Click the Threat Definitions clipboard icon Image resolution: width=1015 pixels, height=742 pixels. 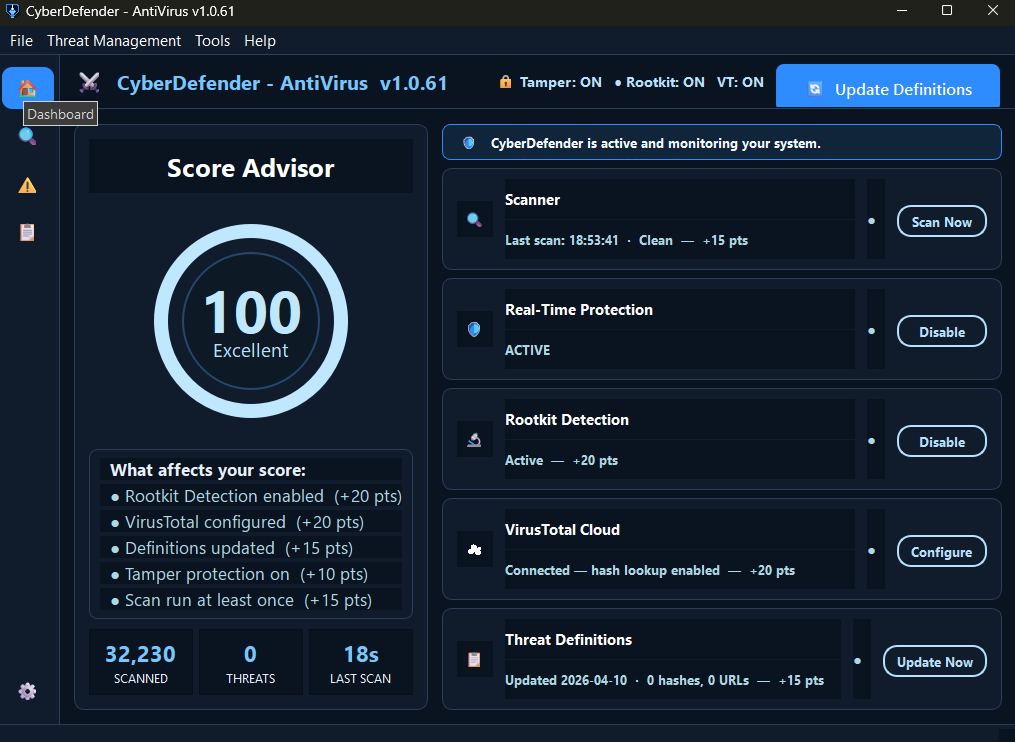474,660
